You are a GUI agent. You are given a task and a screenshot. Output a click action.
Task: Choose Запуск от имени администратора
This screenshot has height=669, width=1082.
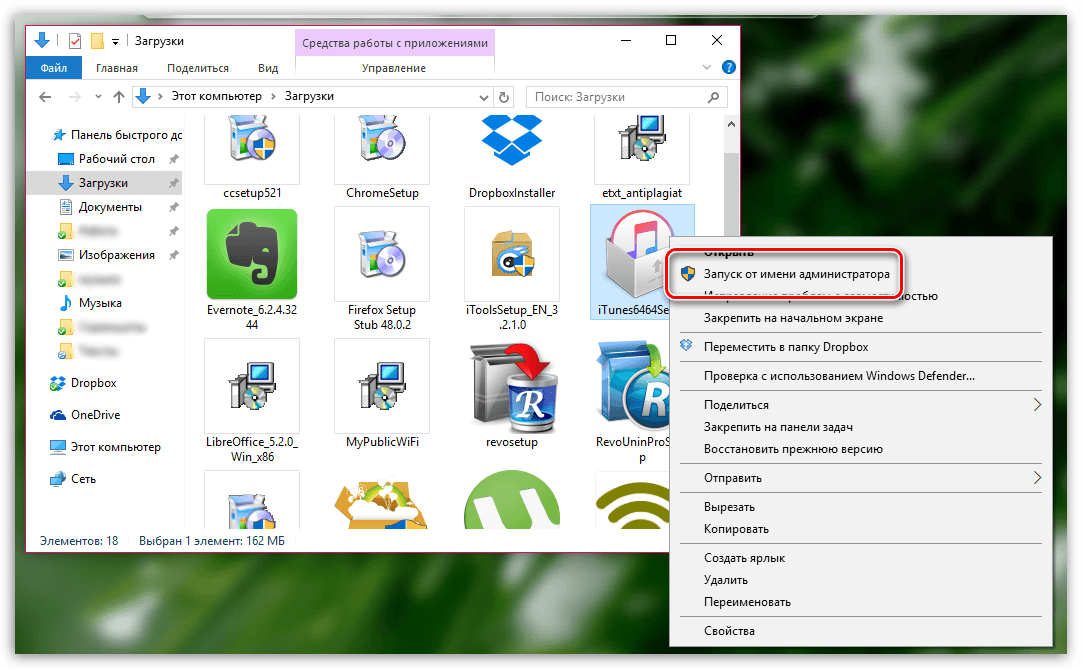pyautogui.click(x=796, y=273)
